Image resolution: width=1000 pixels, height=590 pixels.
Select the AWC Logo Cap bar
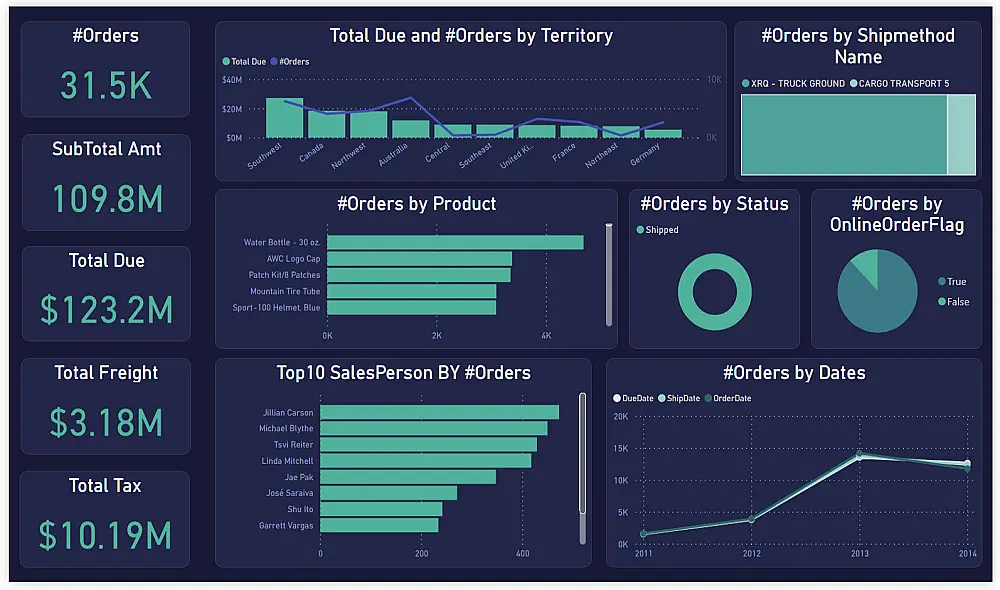point(420,258)
